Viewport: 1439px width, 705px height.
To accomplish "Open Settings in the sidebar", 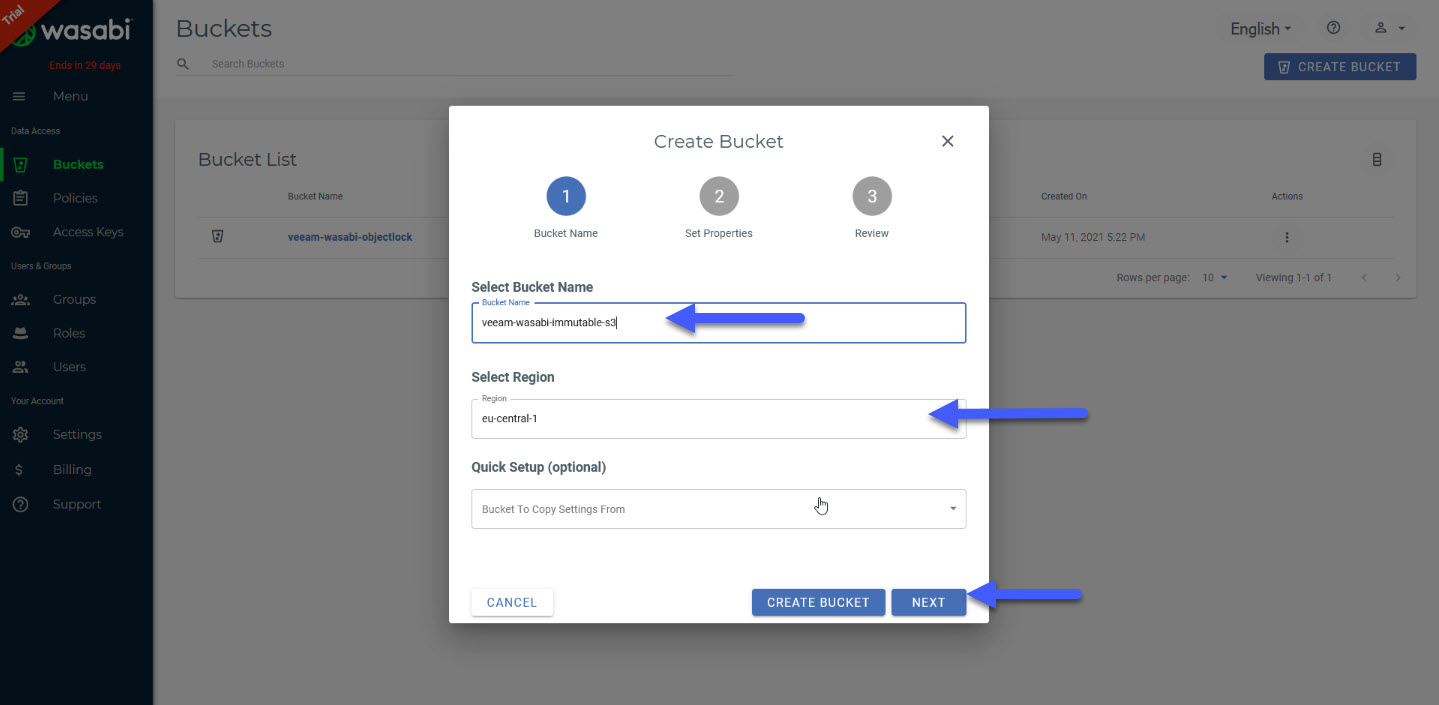I will (77, 435).
